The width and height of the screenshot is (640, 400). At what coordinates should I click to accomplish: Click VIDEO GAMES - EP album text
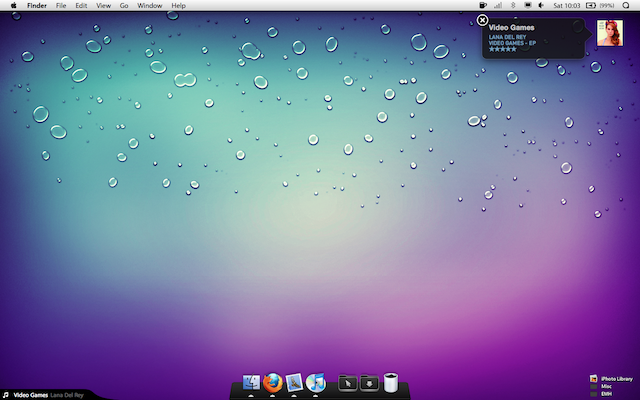(512, 43)
